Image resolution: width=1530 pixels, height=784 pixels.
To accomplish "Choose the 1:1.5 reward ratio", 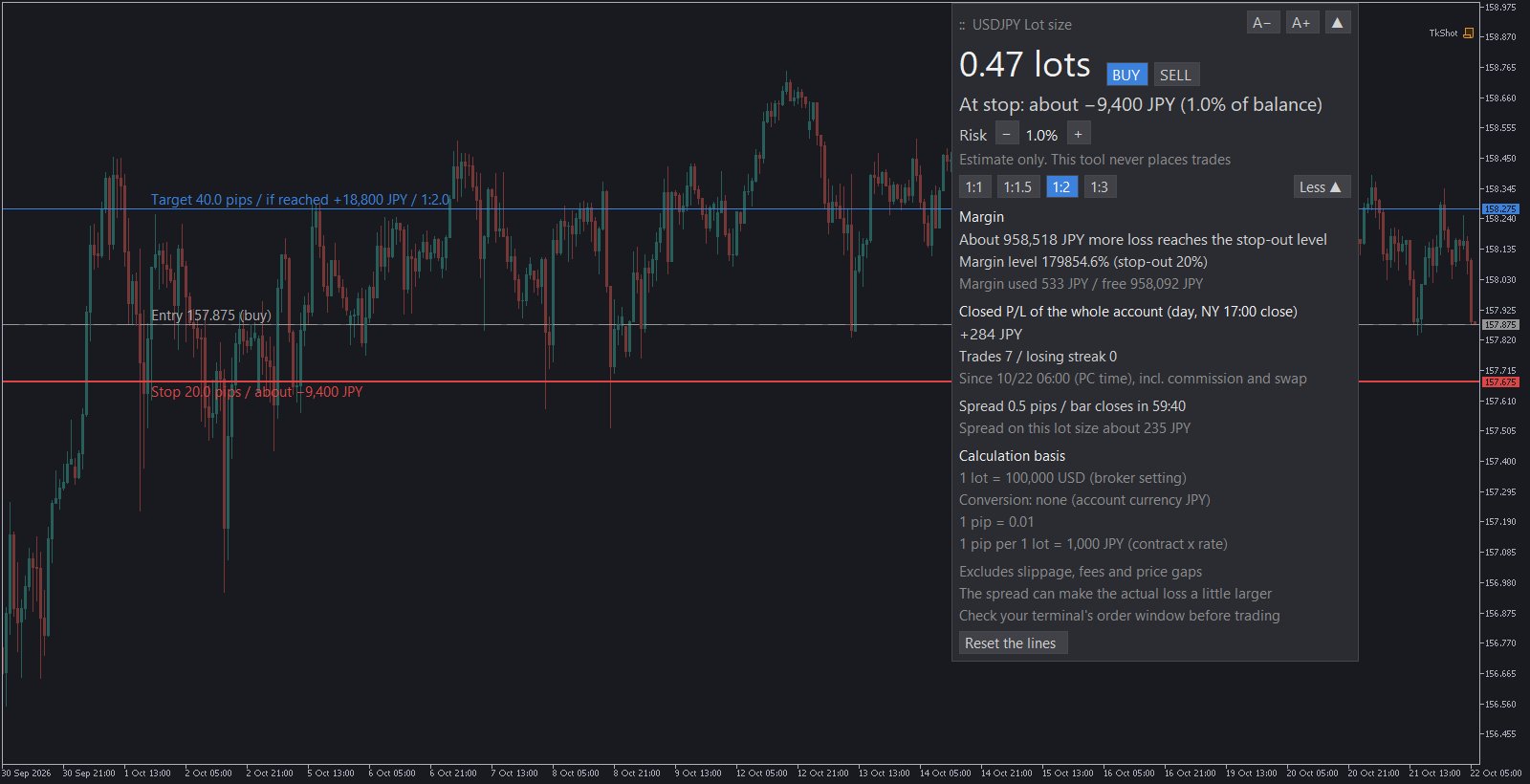I will coord(1017,187).
